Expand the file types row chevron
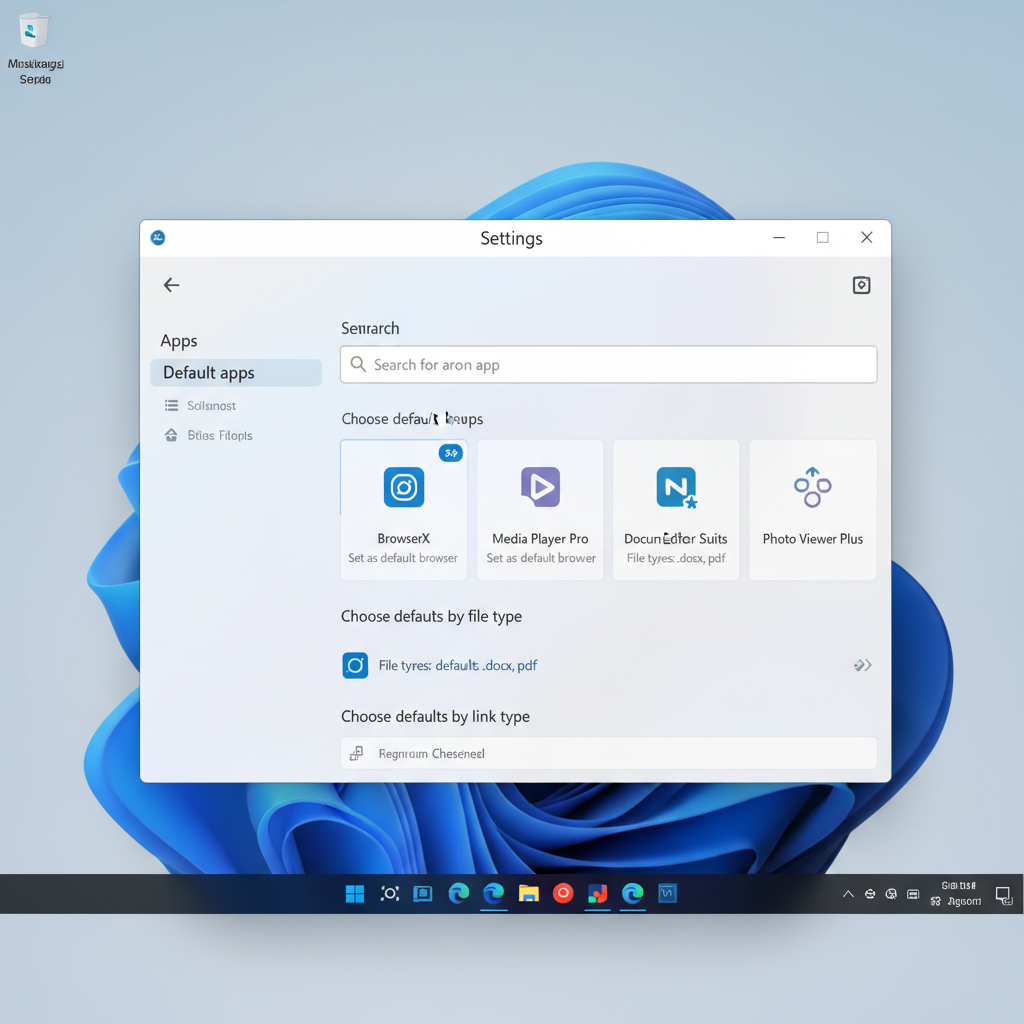This screenshot has height=1024, width=1024. pyautogui.click(x=863, y=665)
